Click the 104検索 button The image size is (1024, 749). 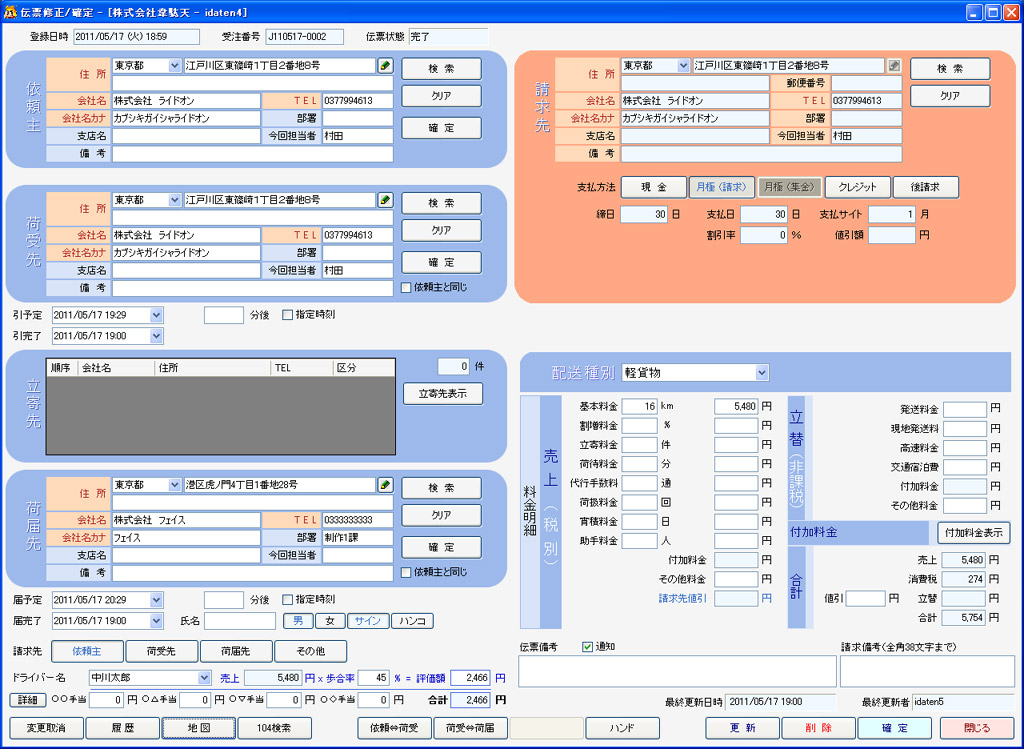coord(274,728)
